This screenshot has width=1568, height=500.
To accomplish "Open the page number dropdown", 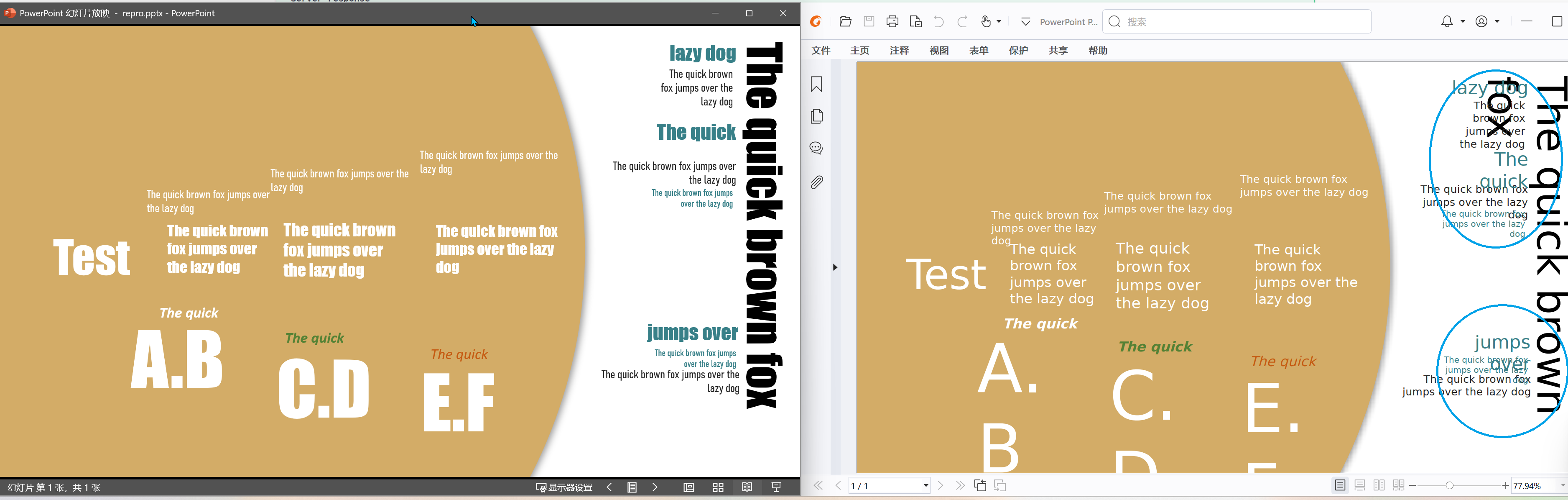I will point(926,486).
